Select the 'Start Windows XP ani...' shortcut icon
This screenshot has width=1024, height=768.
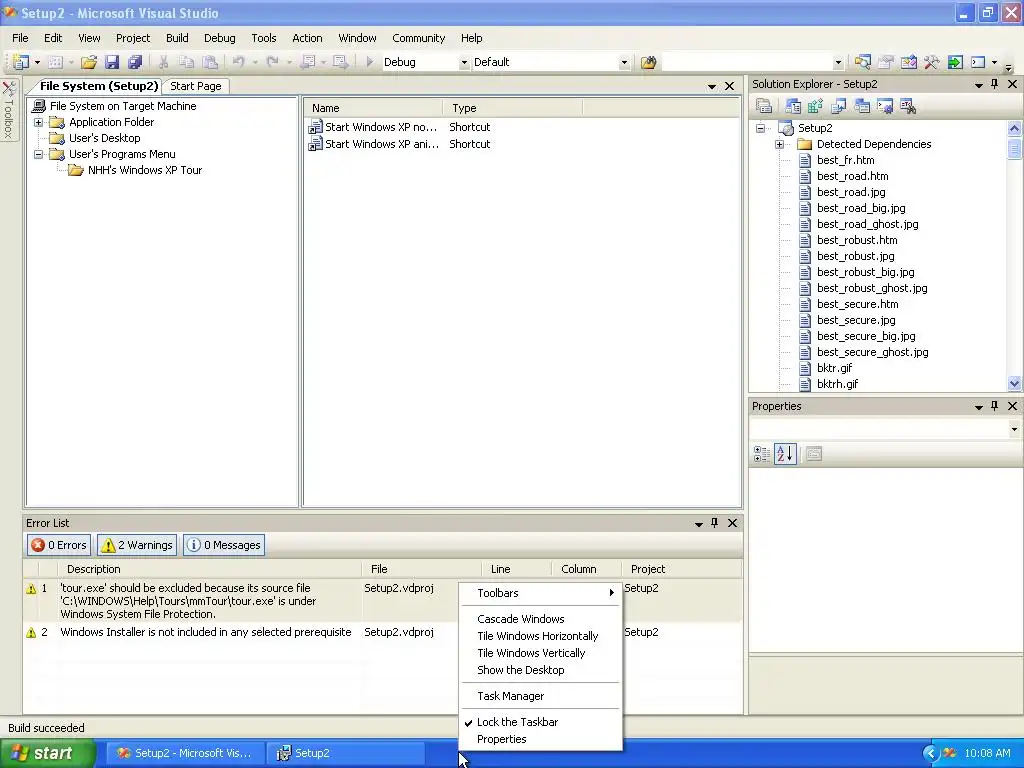[315, 144]
